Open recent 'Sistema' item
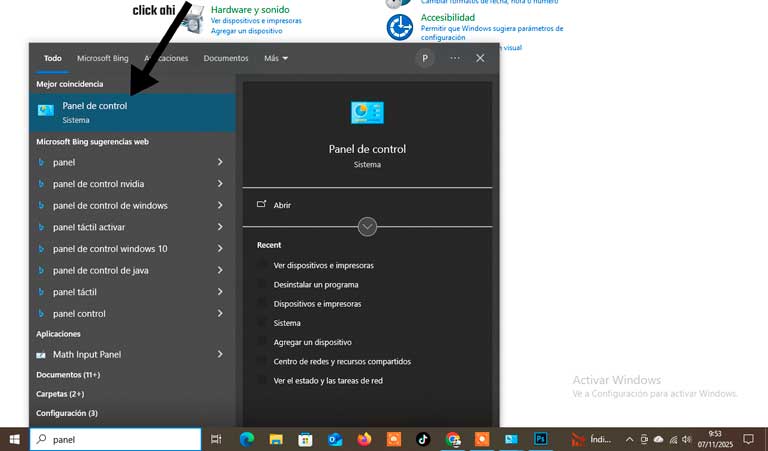 (x=287, y=323)
